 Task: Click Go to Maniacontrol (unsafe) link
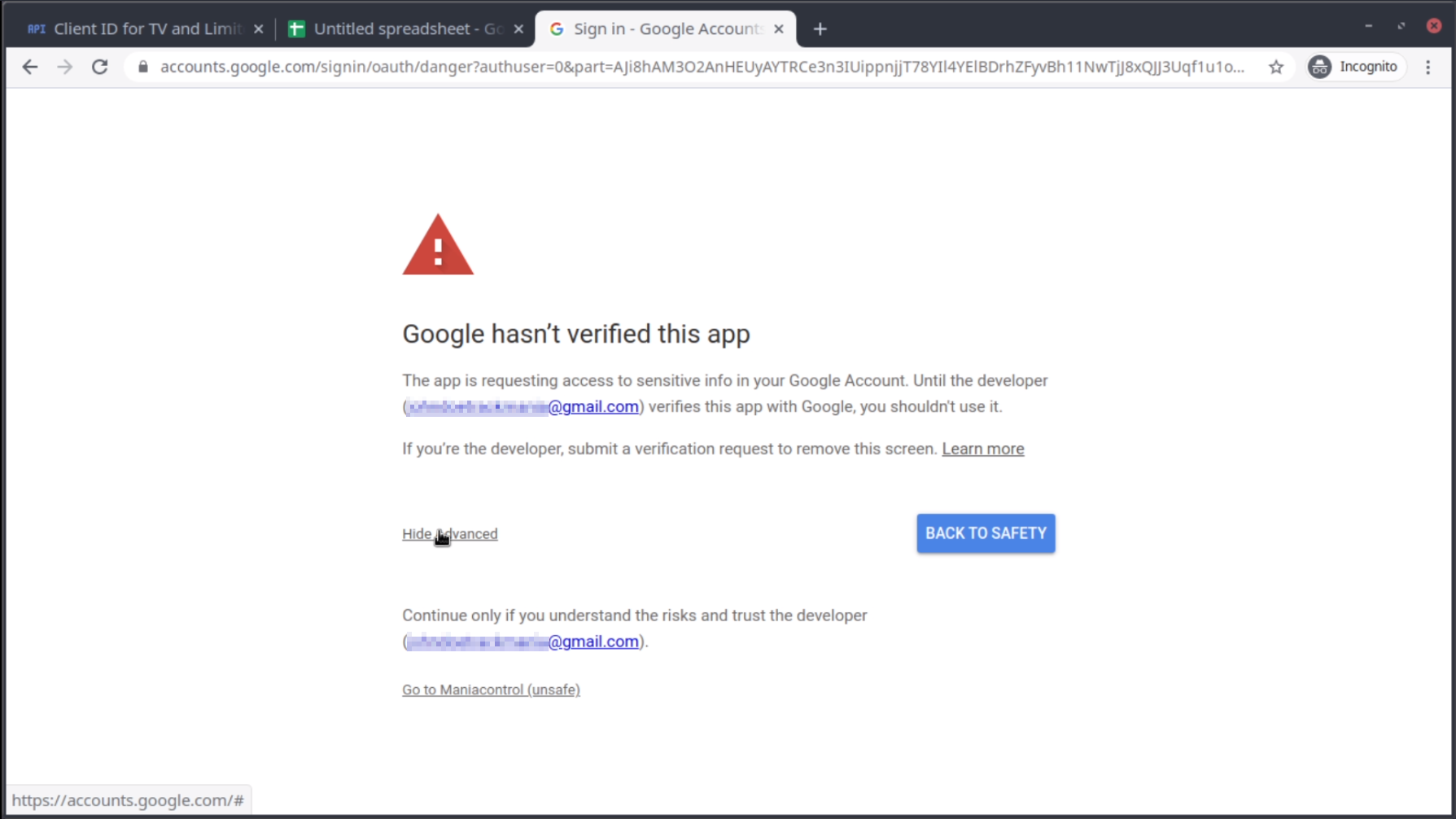point(491,690)
